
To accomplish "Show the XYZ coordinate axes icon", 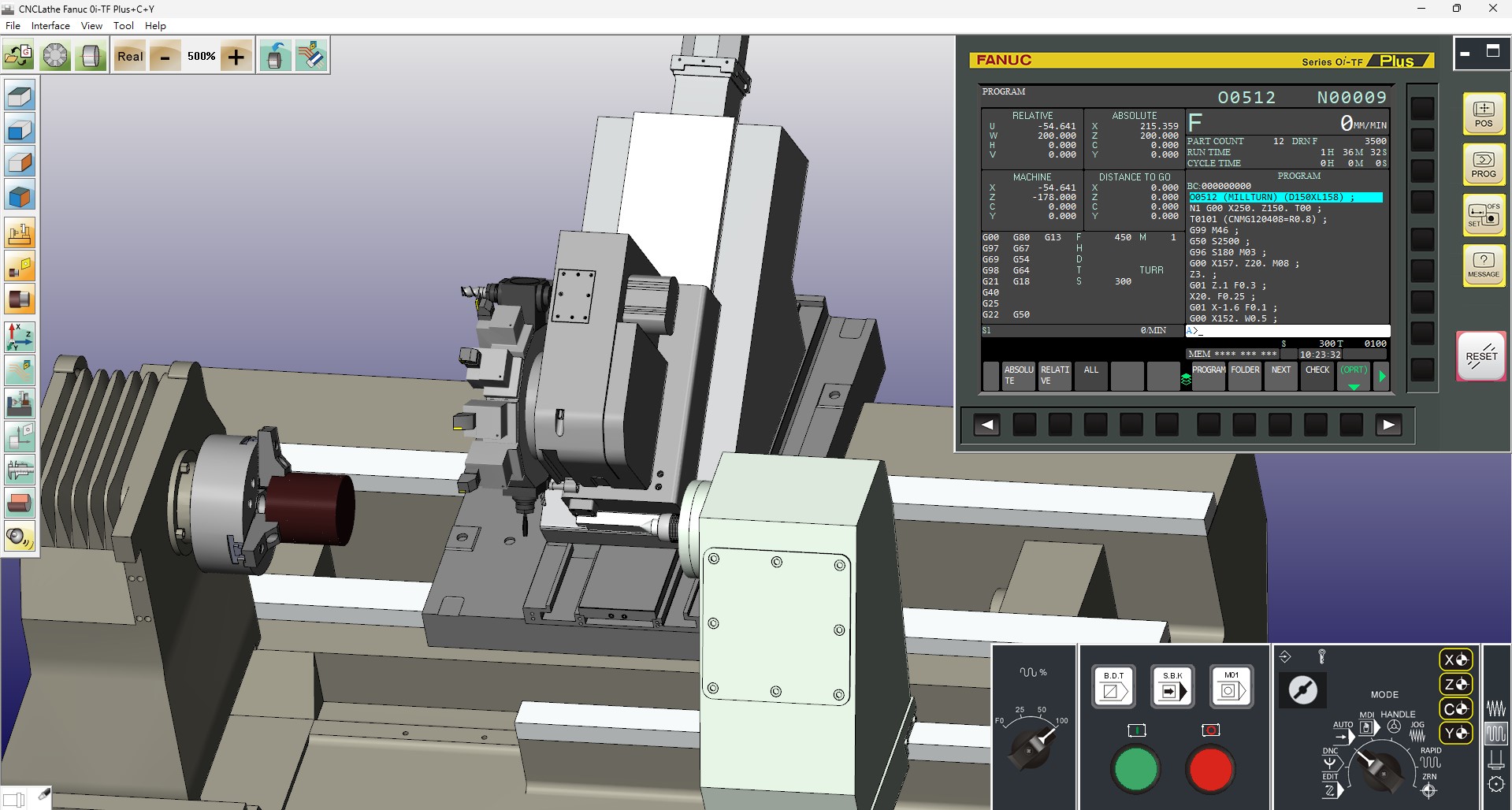I will (20, 336).
